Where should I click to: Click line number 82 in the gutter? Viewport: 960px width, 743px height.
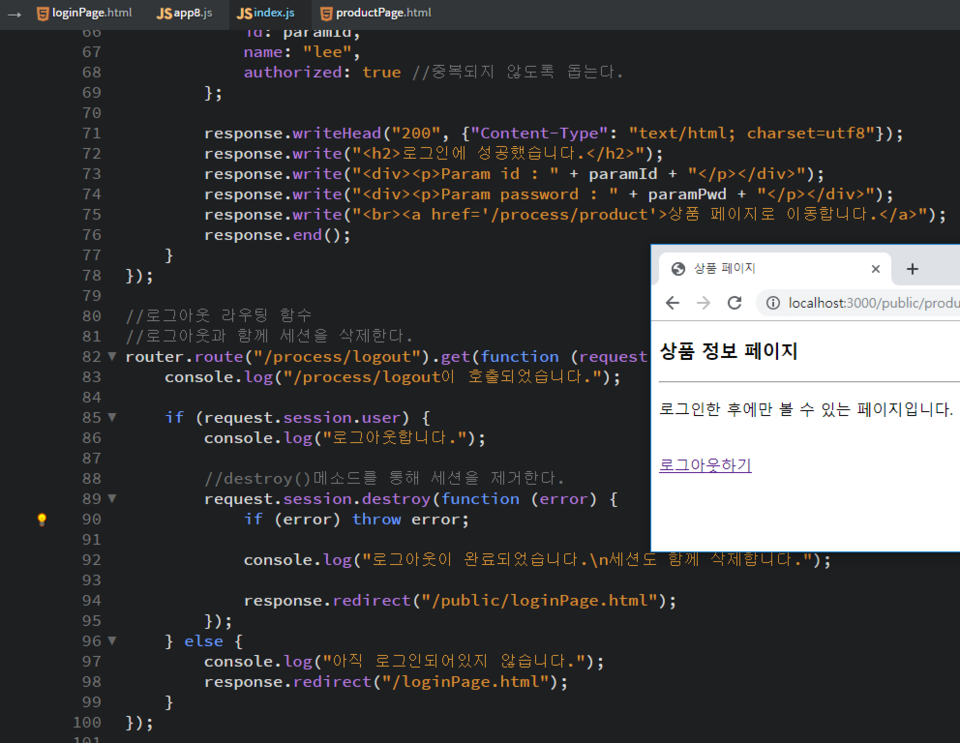(91, 357)
